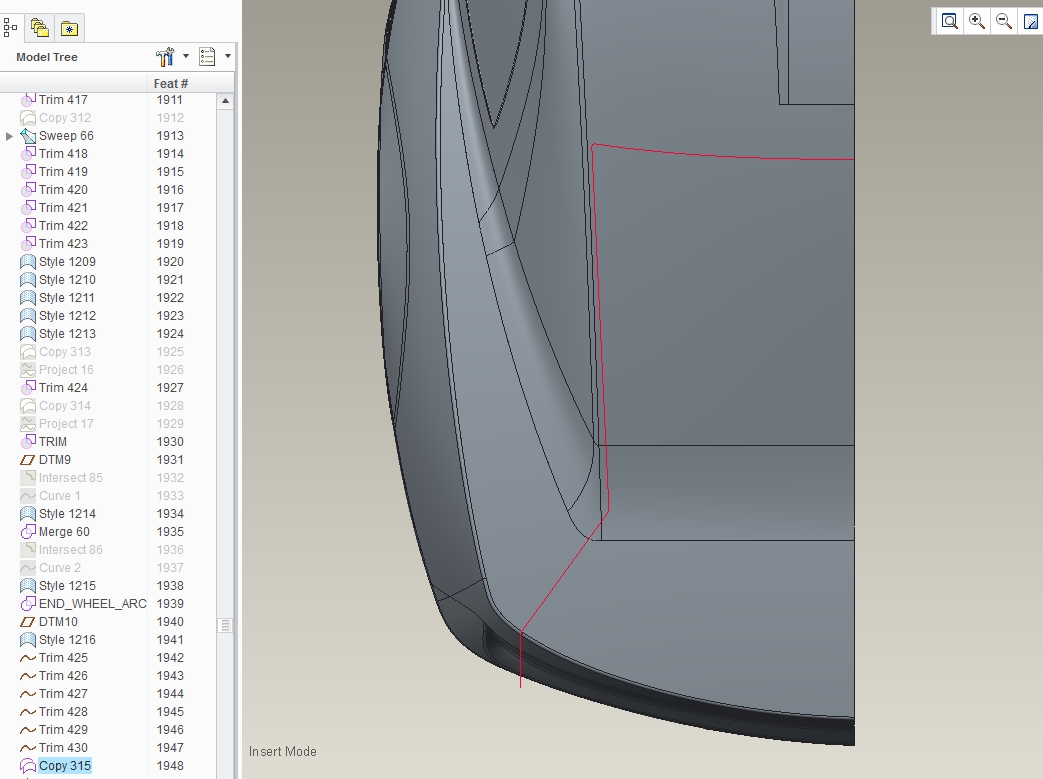The image size is (1043, 779).
Task: Select the DTM10 datum plane
Action: pos(58,621)
